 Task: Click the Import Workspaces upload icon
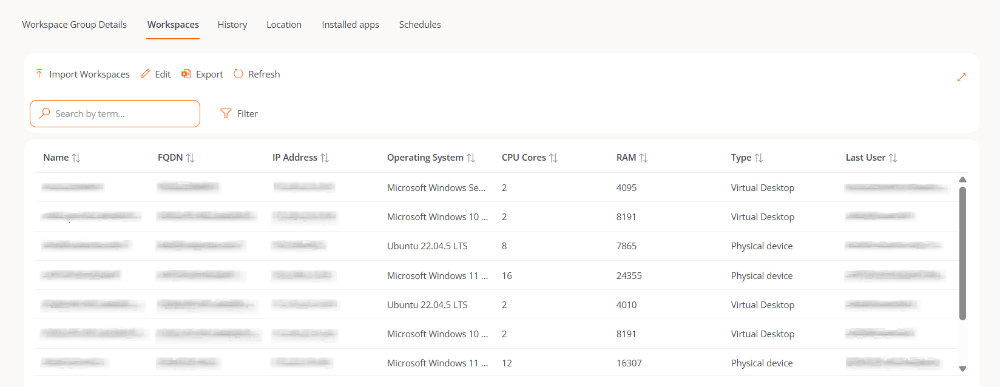tap(40, 74)
